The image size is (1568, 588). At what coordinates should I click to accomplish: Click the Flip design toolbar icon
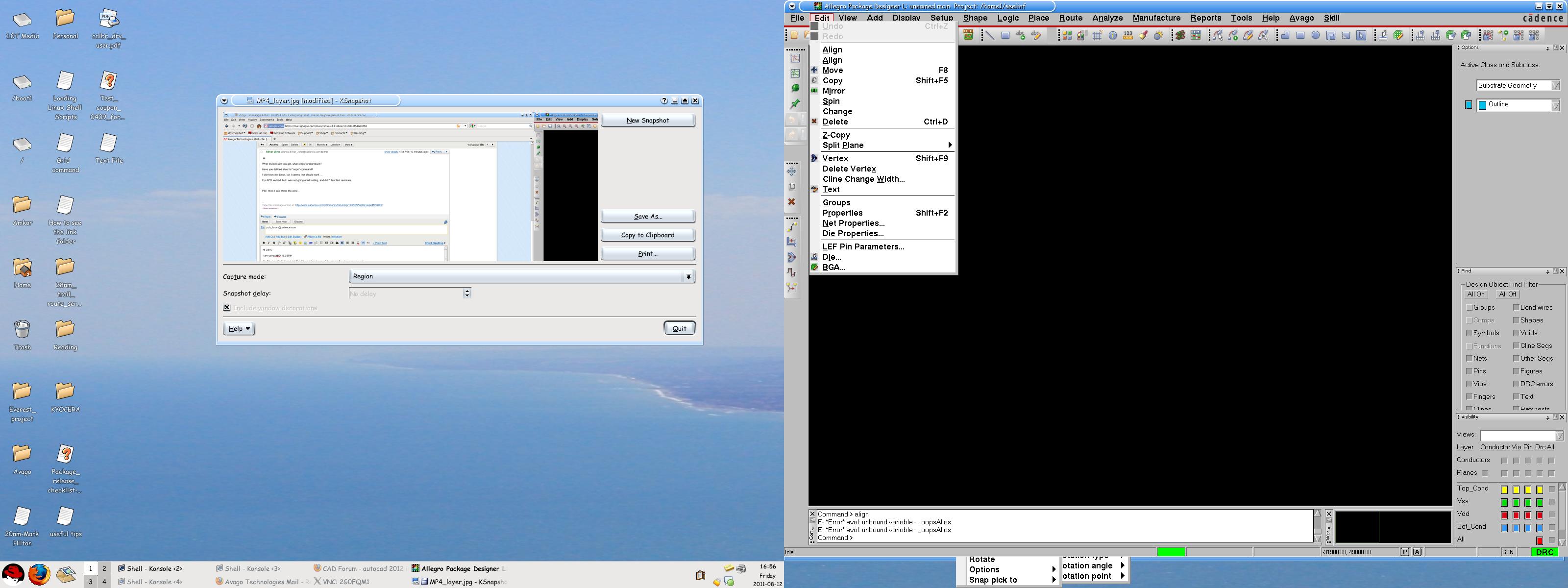[968, 35]
